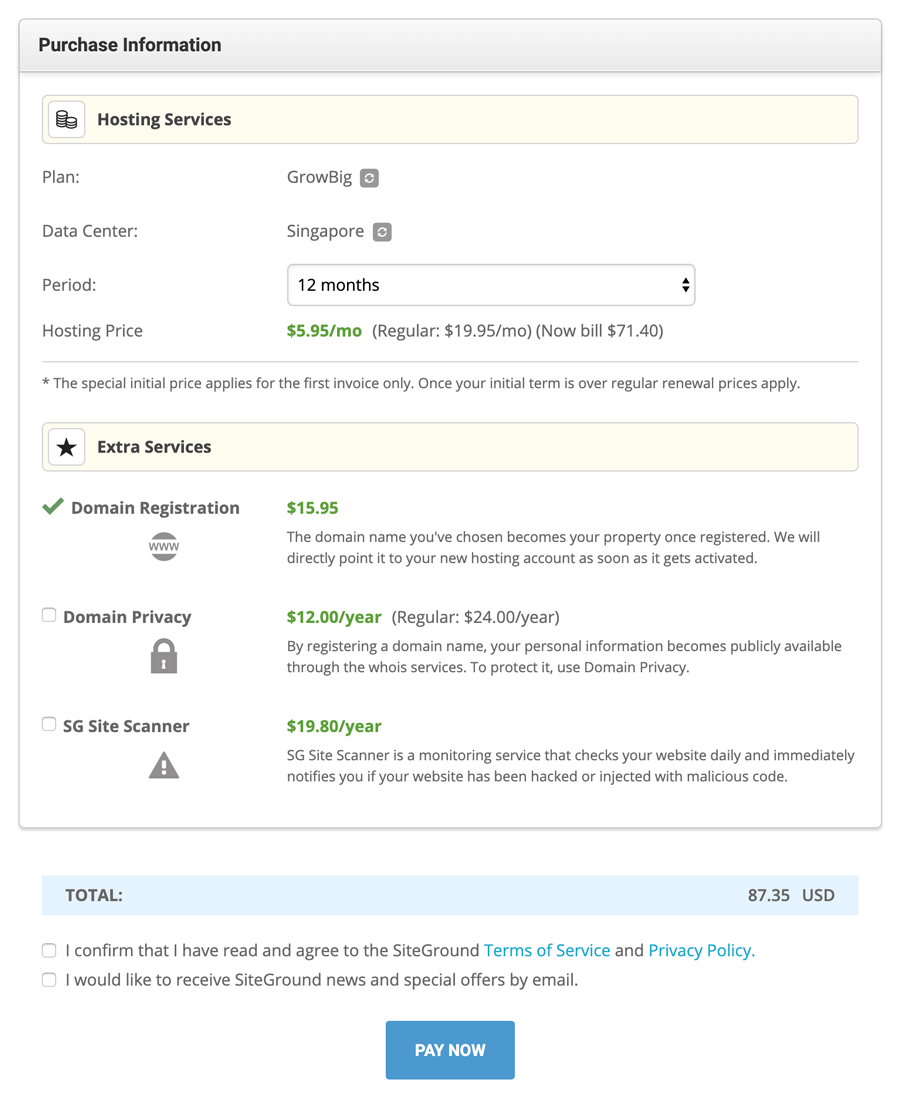Open the Terms of Service link
The width and height of the screenshot is (900, 1098).
pyautogui.click(x=547, y=950)
